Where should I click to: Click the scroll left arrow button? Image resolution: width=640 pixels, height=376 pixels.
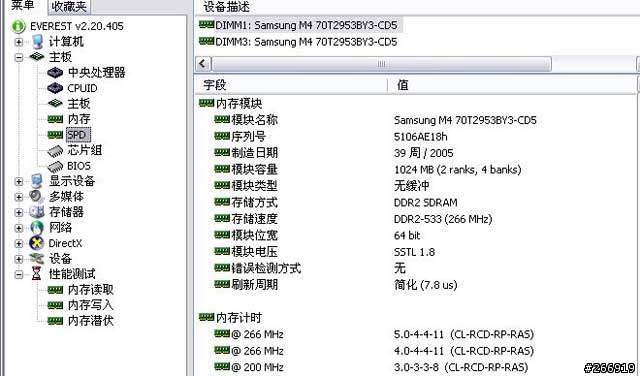[203, 64]
